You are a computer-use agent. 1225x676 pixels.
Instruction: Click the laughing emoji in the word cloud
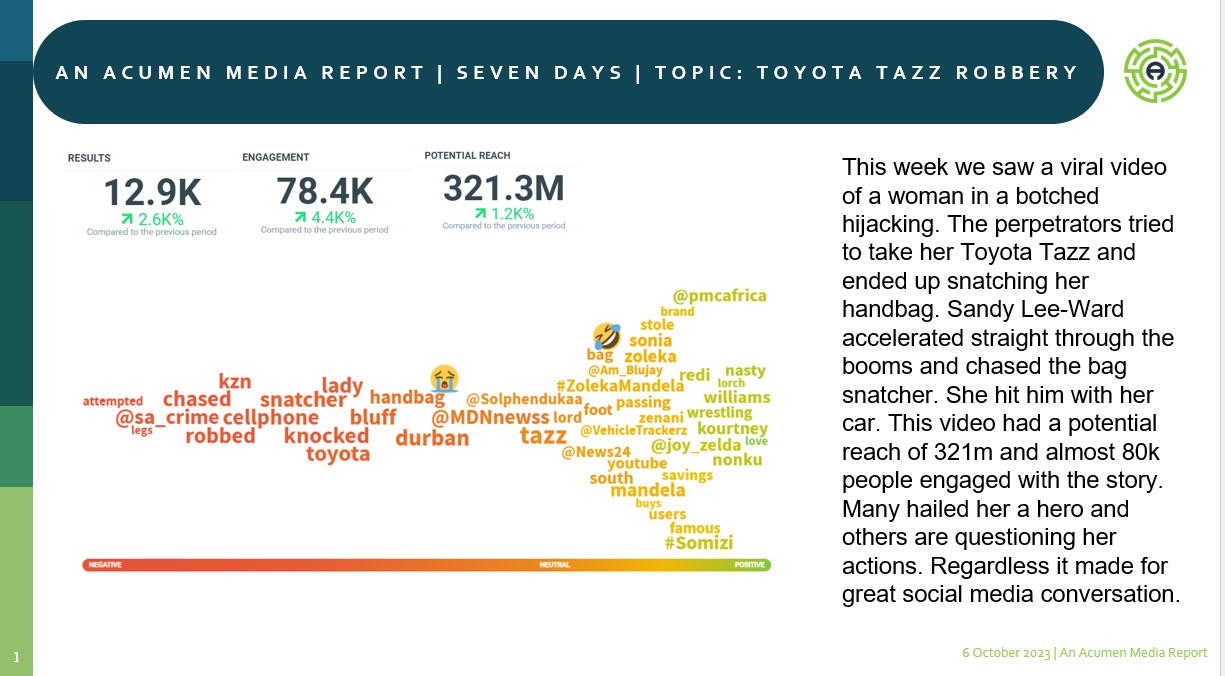[x=605, y=335]
